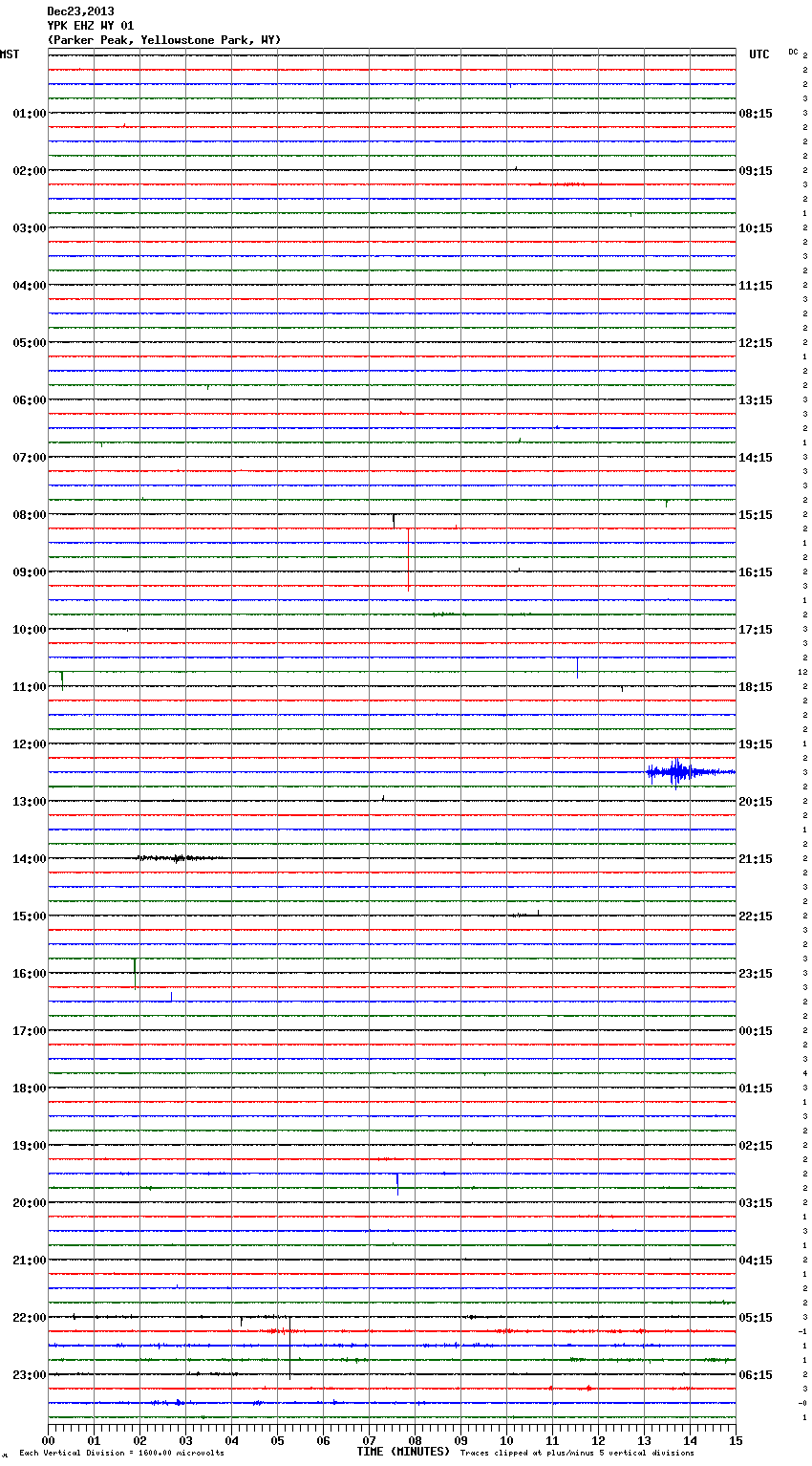Screen dimensions: 812x1466
Task: Click the 21:15 UTC time label
Action: point(756,859)
